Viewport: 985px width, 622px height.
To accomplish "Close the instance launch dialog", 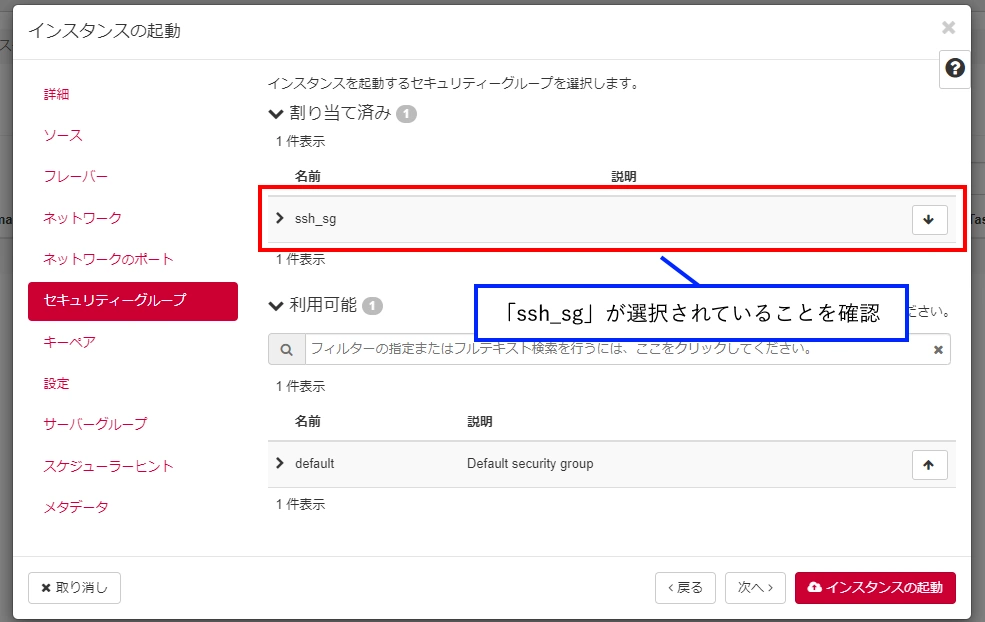I will click(948, 28).
